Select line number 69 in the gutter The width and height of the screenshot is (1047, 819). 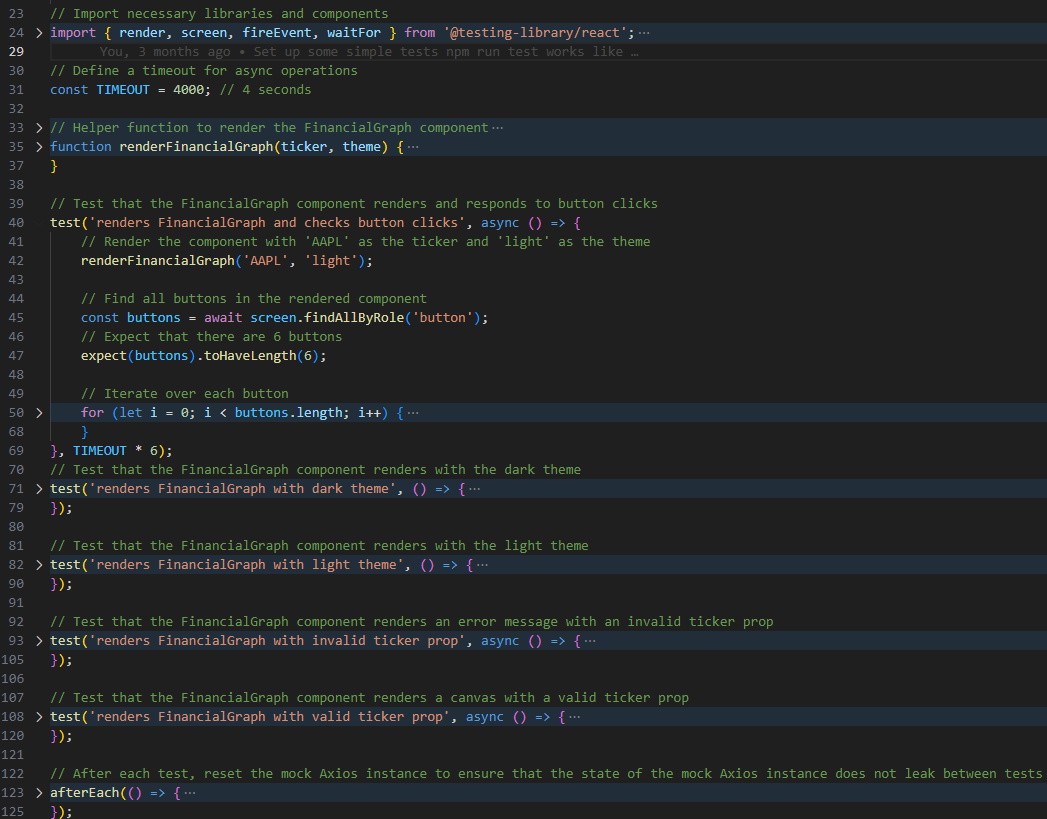pyautogui.click(x=16, y=451)
